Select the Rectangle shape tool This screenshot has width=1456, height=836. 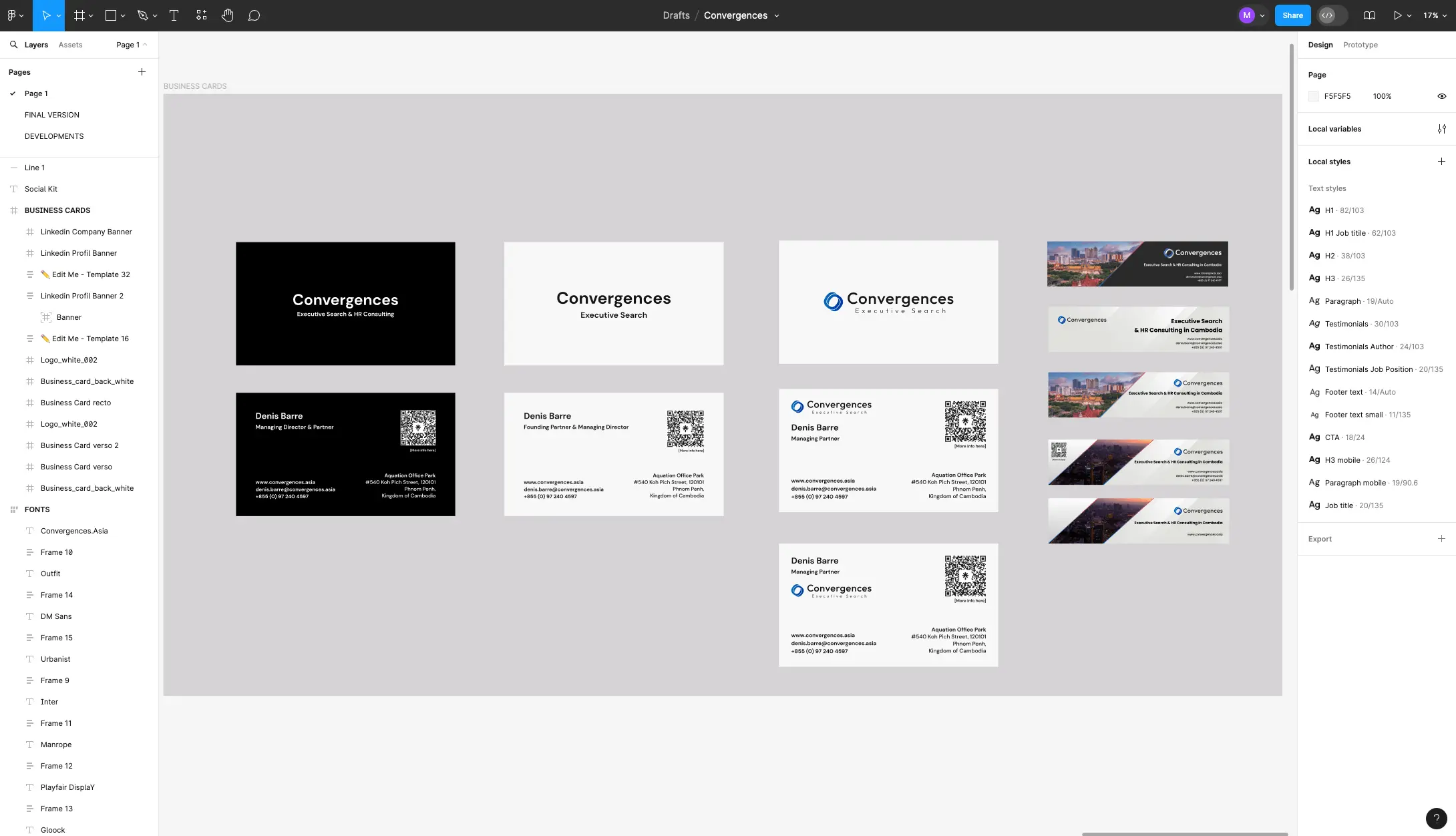coord(111,15)
